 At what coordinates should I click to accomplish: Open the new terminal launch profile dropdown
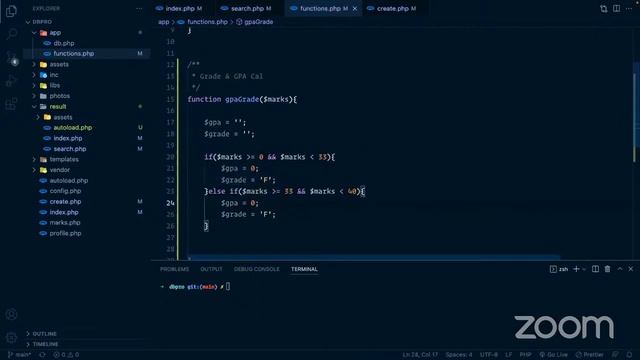point(584,269)
